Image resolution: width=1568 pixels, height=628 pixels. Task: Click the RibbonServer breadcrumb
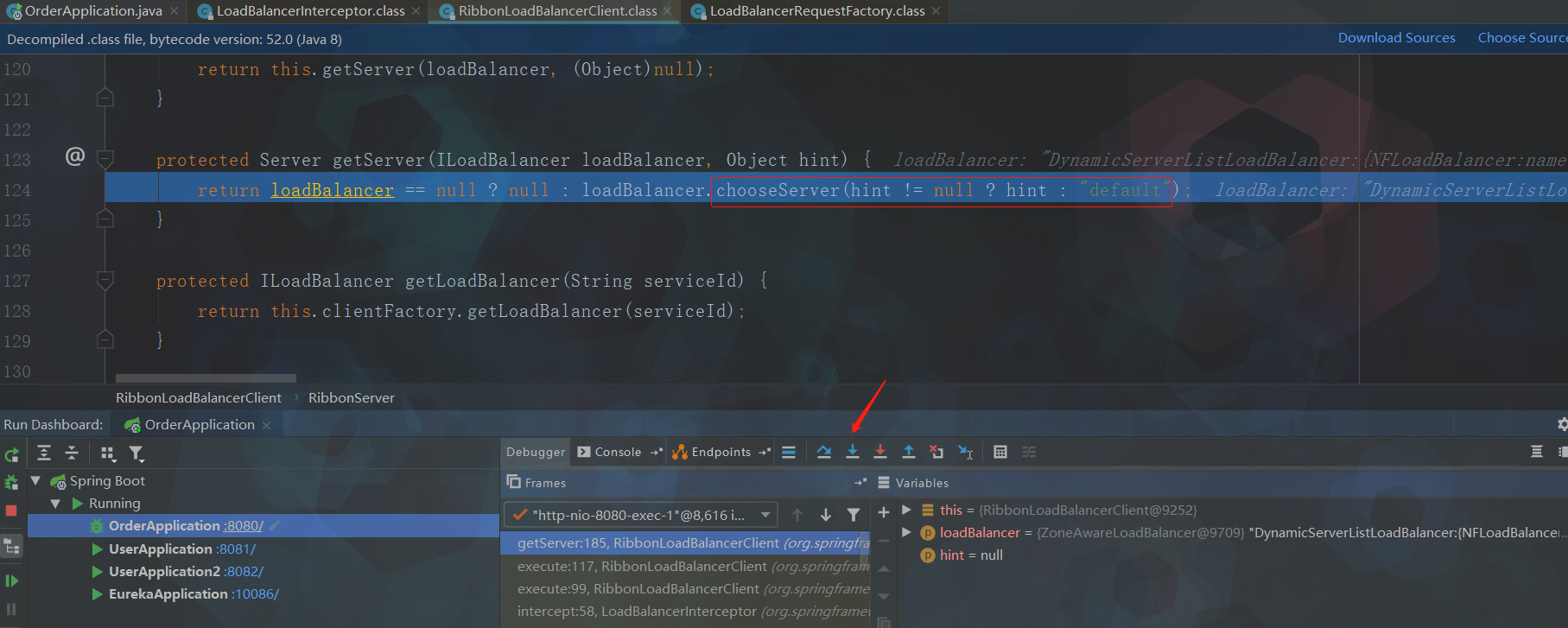click(x=352, y=397)
